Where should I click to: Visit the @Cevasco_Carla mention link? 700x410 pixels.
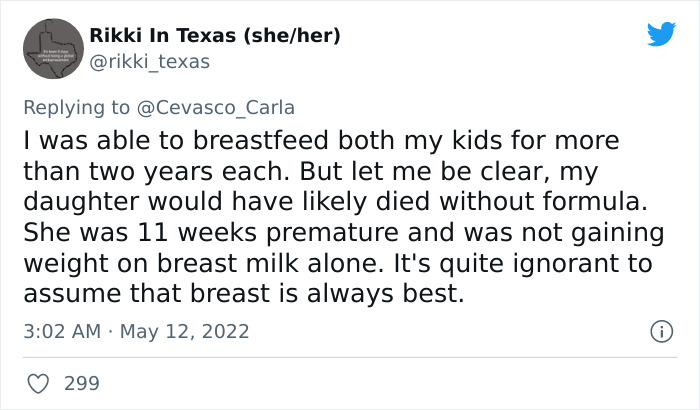click(x=218, y=108)
